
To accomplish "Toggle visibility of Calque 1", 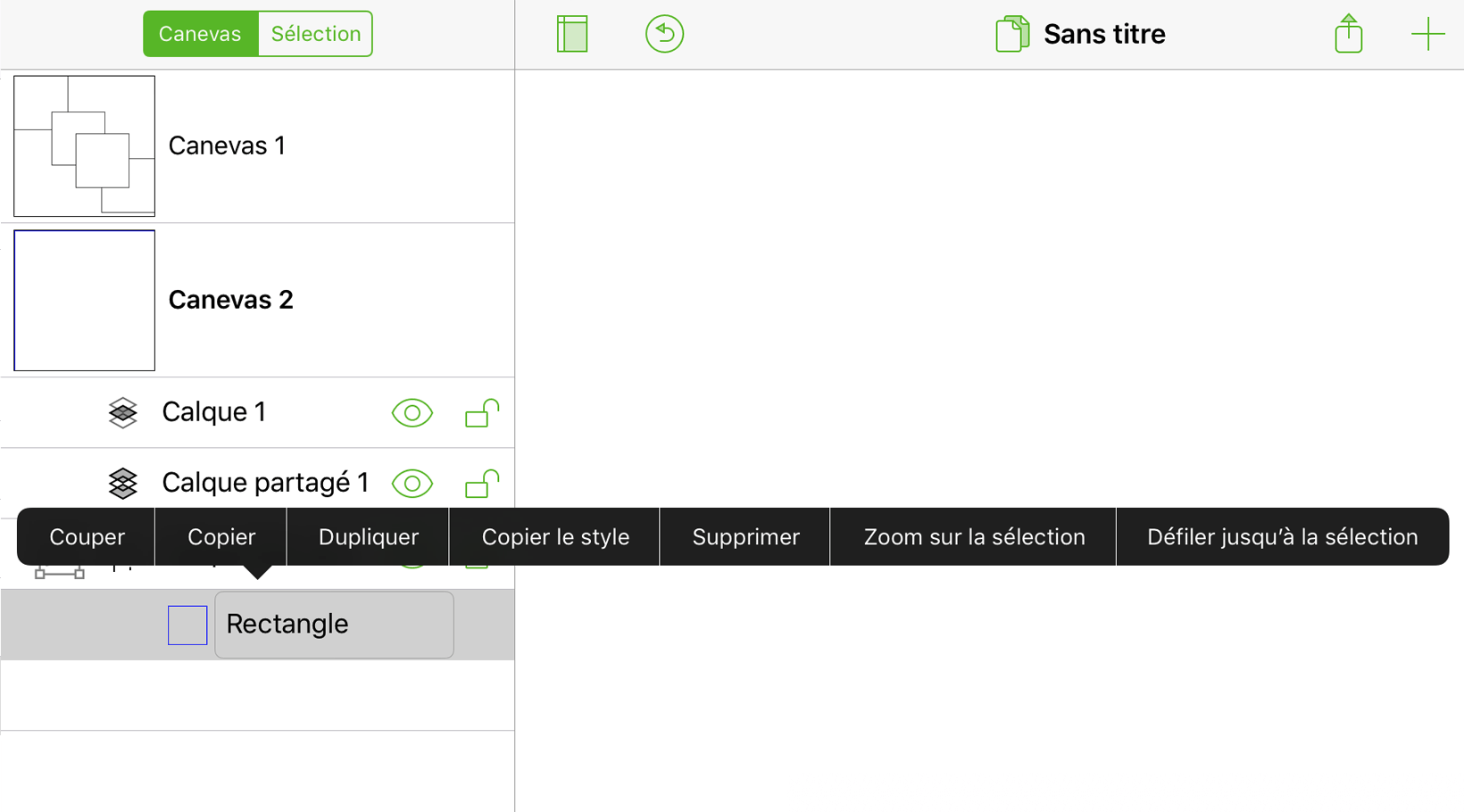I will pos(412,413).
